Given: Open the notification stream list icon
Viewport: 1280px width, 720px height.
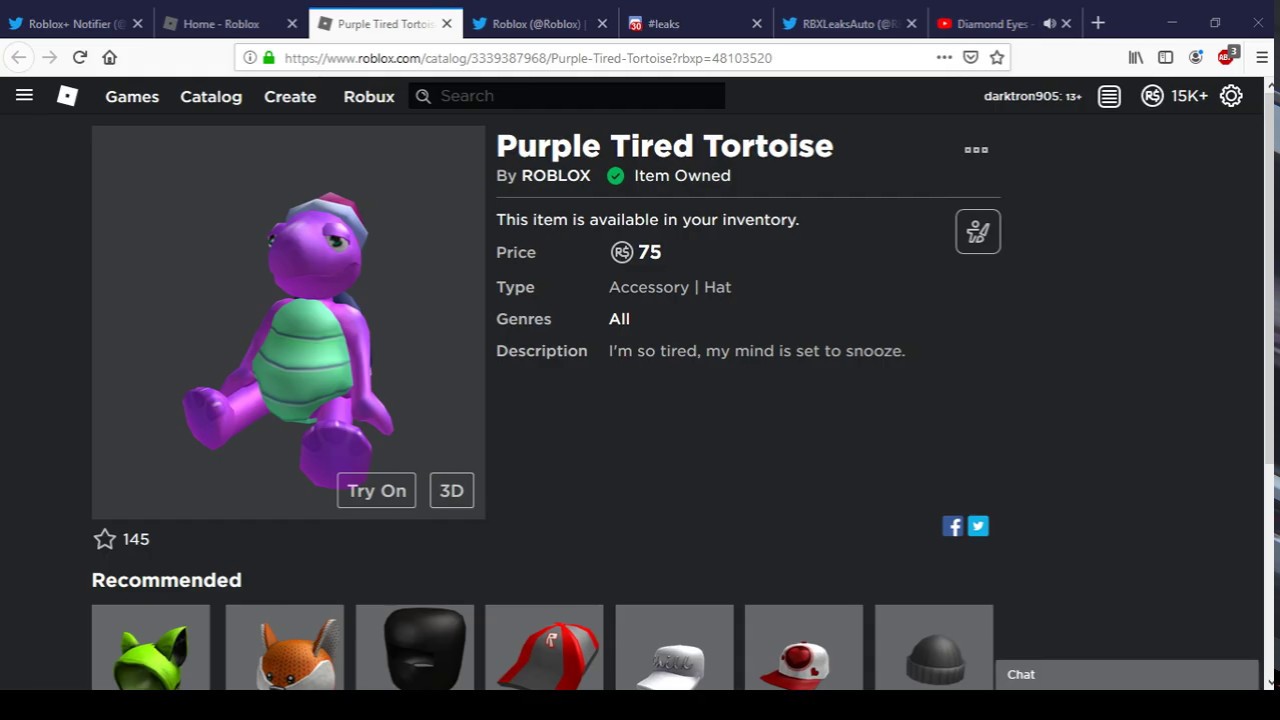Looking at the screenshot, I should tap(1109, 96).
